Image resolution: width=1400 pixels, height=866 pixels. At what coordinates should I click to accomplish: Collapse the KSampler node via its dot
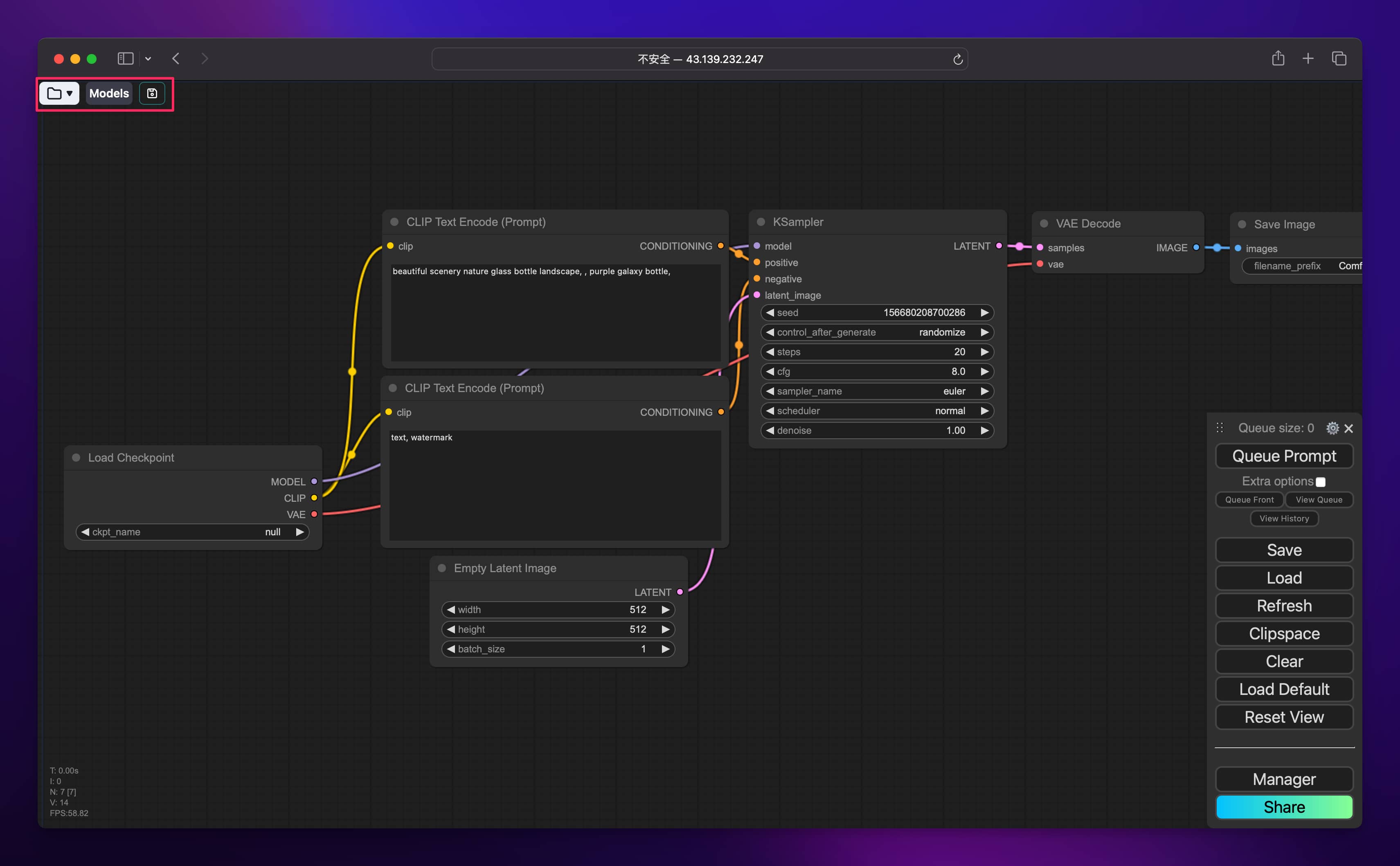click(x=761, y=222)
